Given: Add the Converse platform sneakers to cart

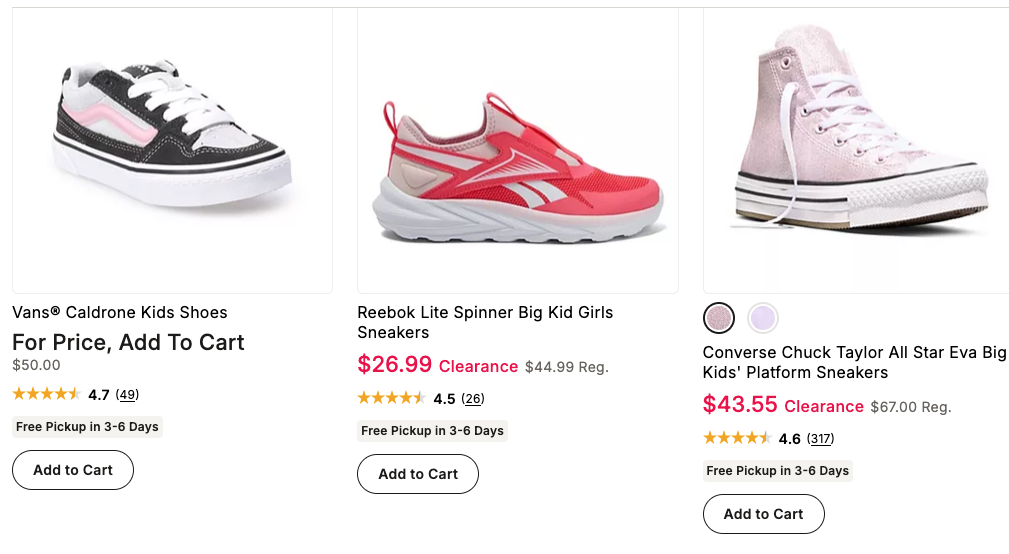Looking at the screenshot, I should [763, 514].
